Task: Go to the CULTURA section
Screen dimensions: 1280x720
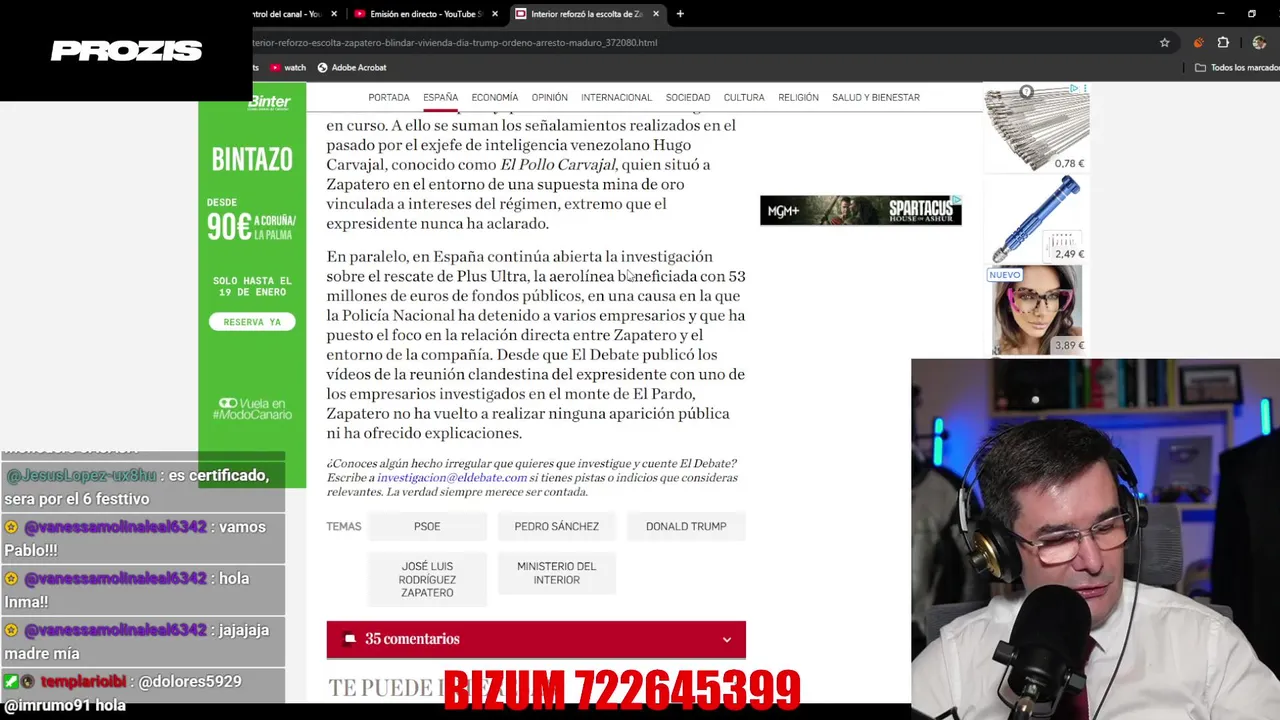Action: tap(744, 97)
